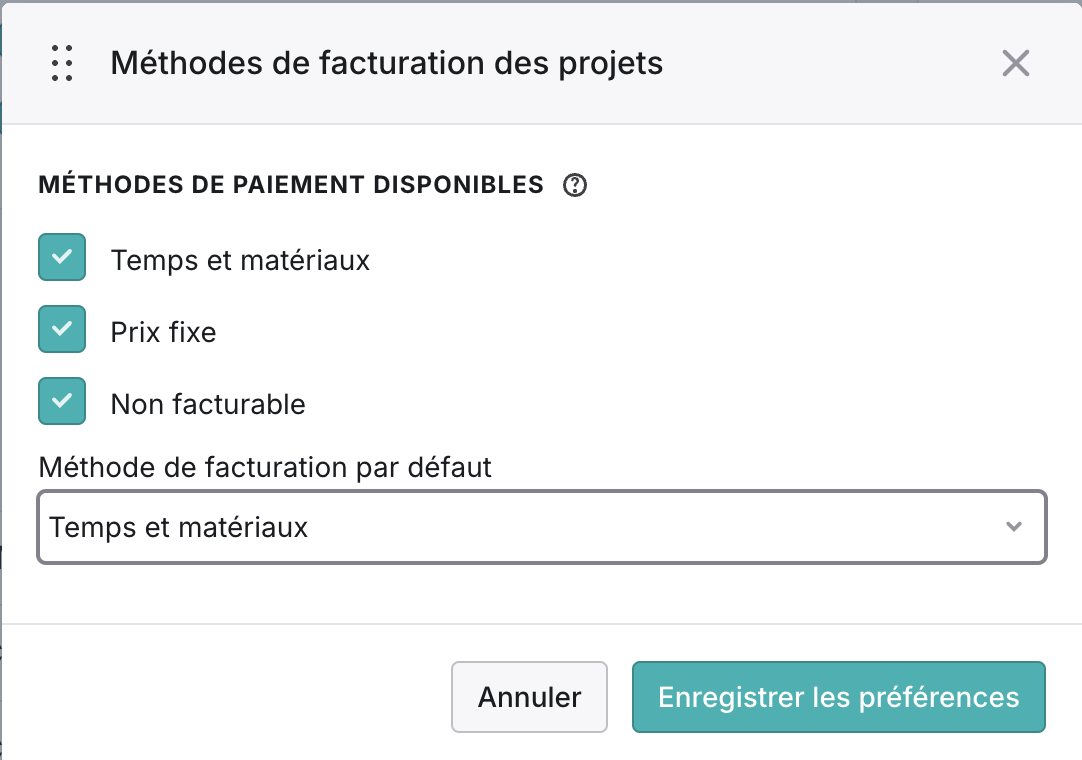Screen dimensions: 1082x760
Task: Click the checkmark beside Non facturable
Action: tap(62, 401)
